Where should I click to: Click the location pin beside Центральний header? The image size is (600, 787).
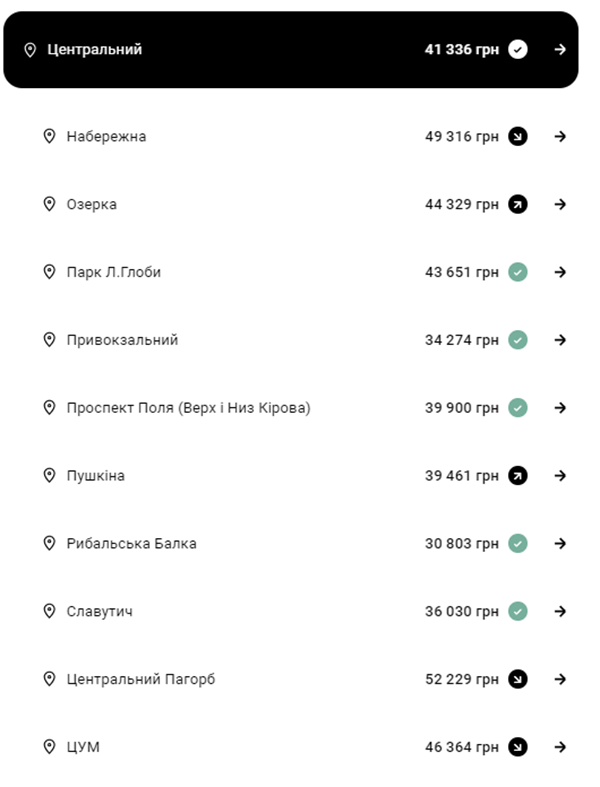30,50
